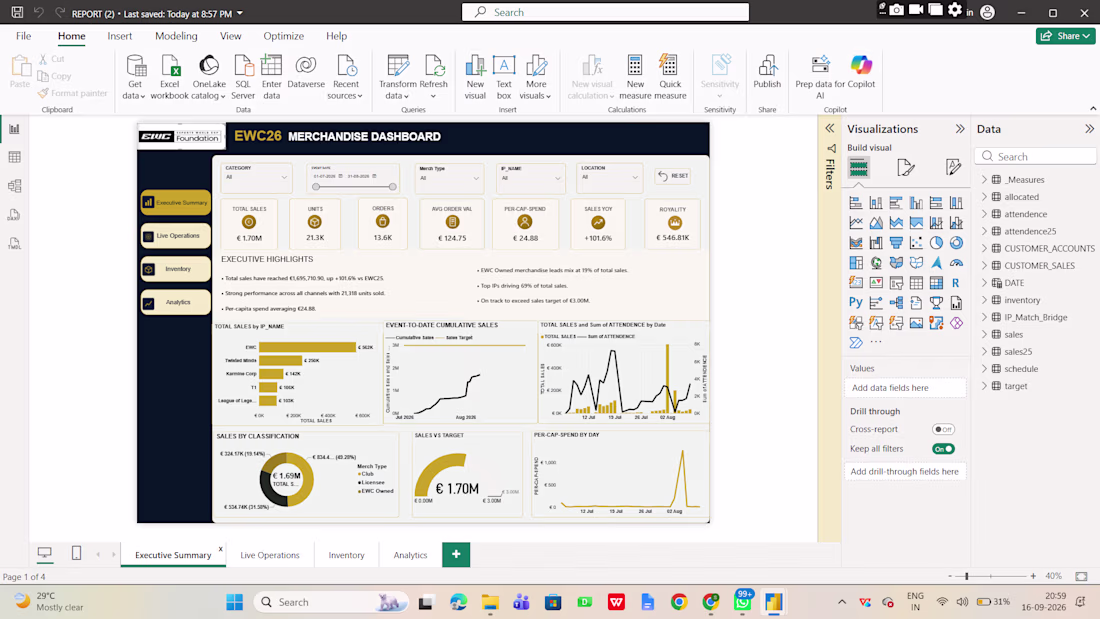Get more visuals ellipsis
Viewport: 1100px width, 619px height.
(876, 342)
